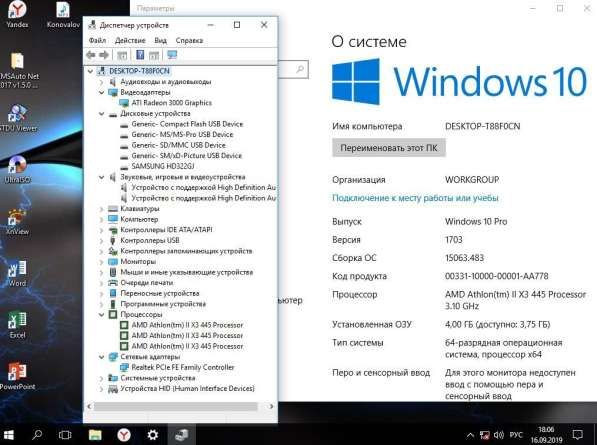This screenshot has height=445, width=597.
Task: Select Generic- SD/MMC USB Device
Action: pyautogui.click(x=178, y=145)
